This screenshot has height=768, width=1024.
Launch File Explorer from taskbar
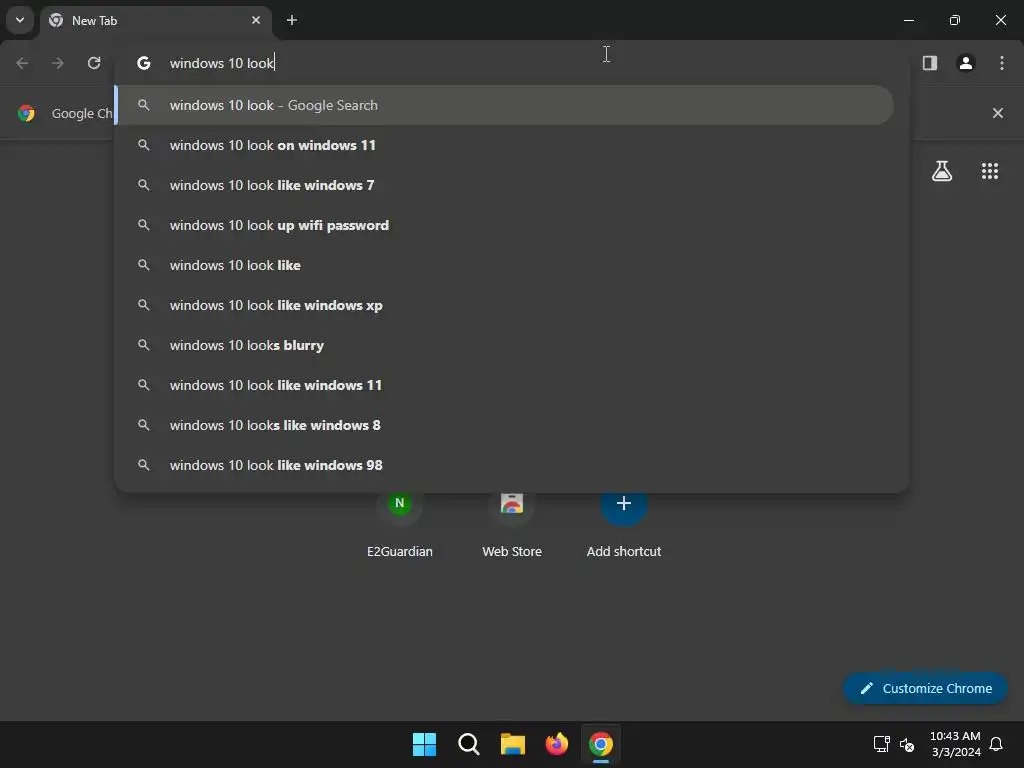tap(513, 744)
